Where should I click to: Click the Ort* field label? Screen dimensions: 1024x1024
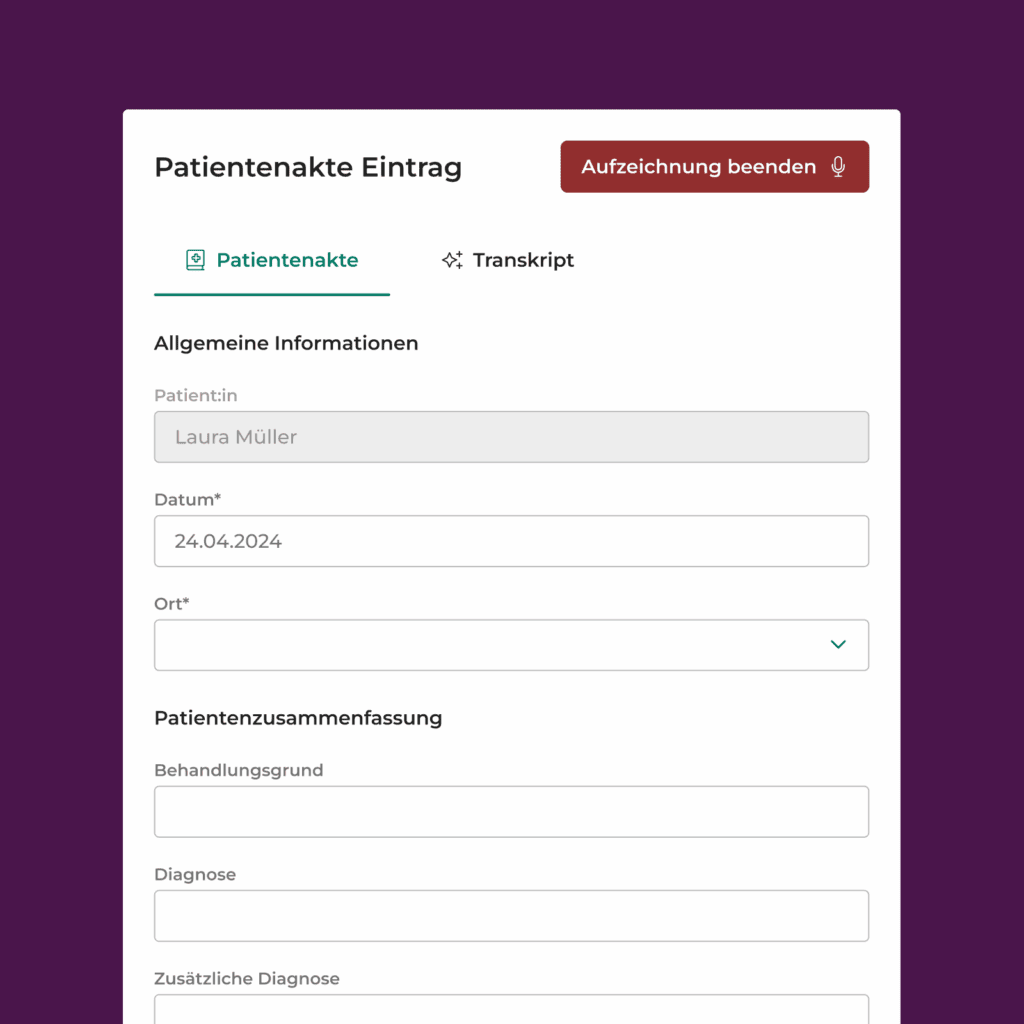tap(172, 603)
